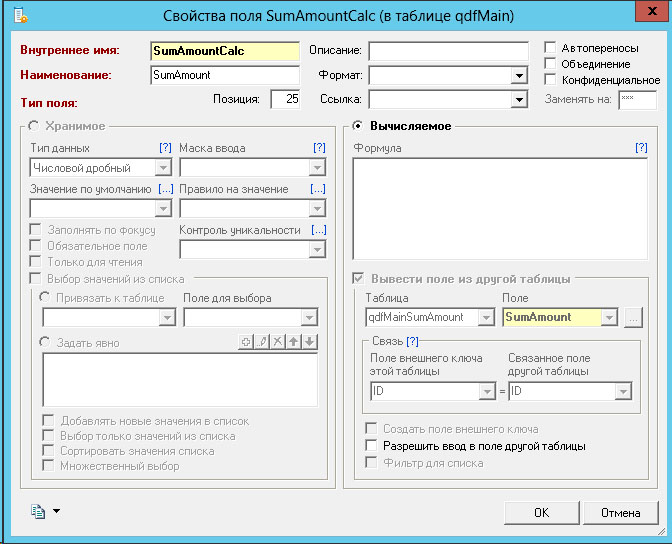Image resolution: width=672 pixels, height=544 pixels.
Task: Click ellipsis link for Контроль уникальности
Action: (318, 230)
